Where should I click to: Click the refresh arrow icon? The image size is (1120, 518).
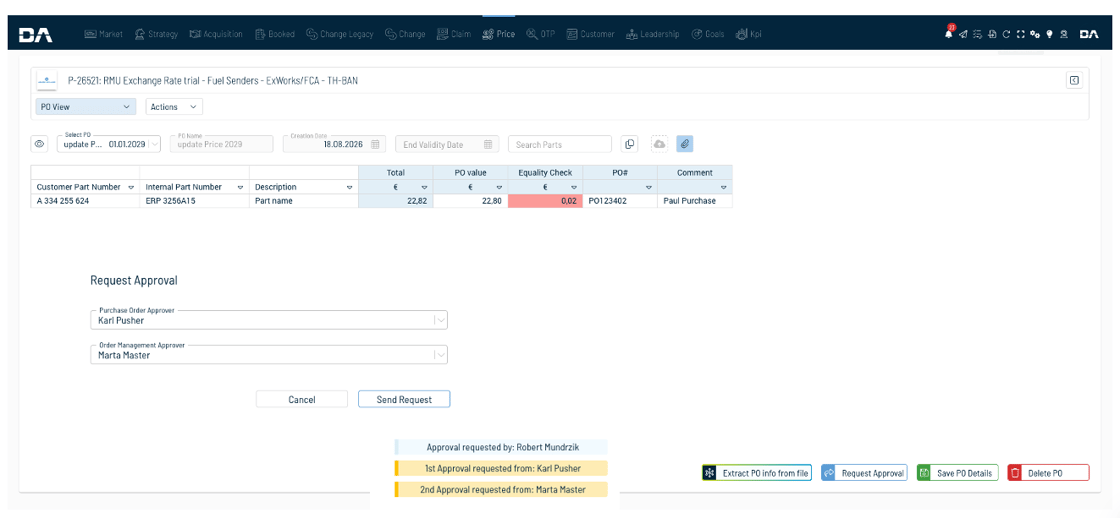[x=1006, y=34]
